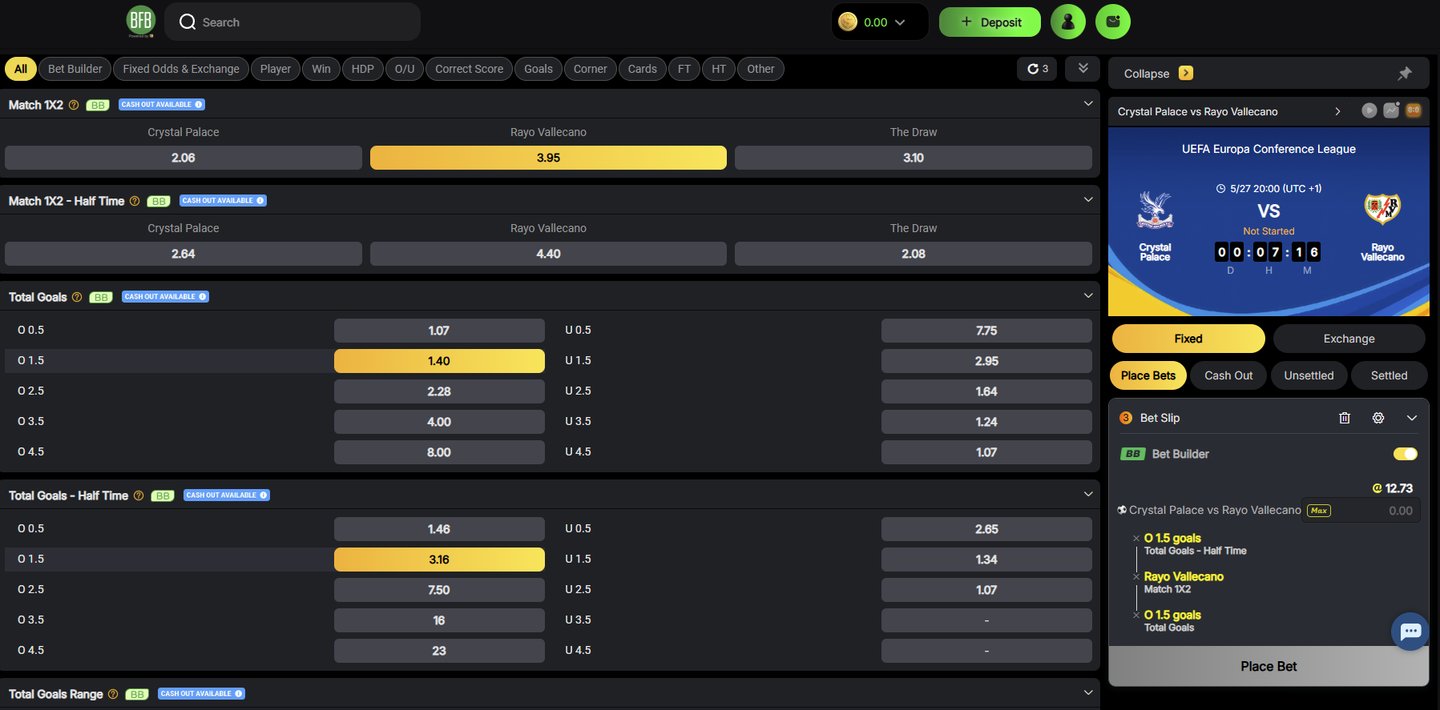This screenshot has width=1440, height=710.
Task: Click the Place Bet button
Action: coord(1268,666)
